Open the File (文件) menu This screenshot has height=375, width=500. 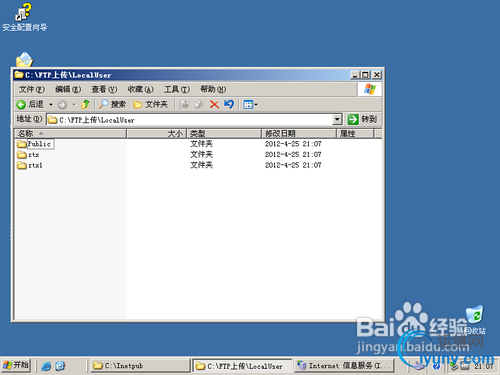click(x=32, y=89)
